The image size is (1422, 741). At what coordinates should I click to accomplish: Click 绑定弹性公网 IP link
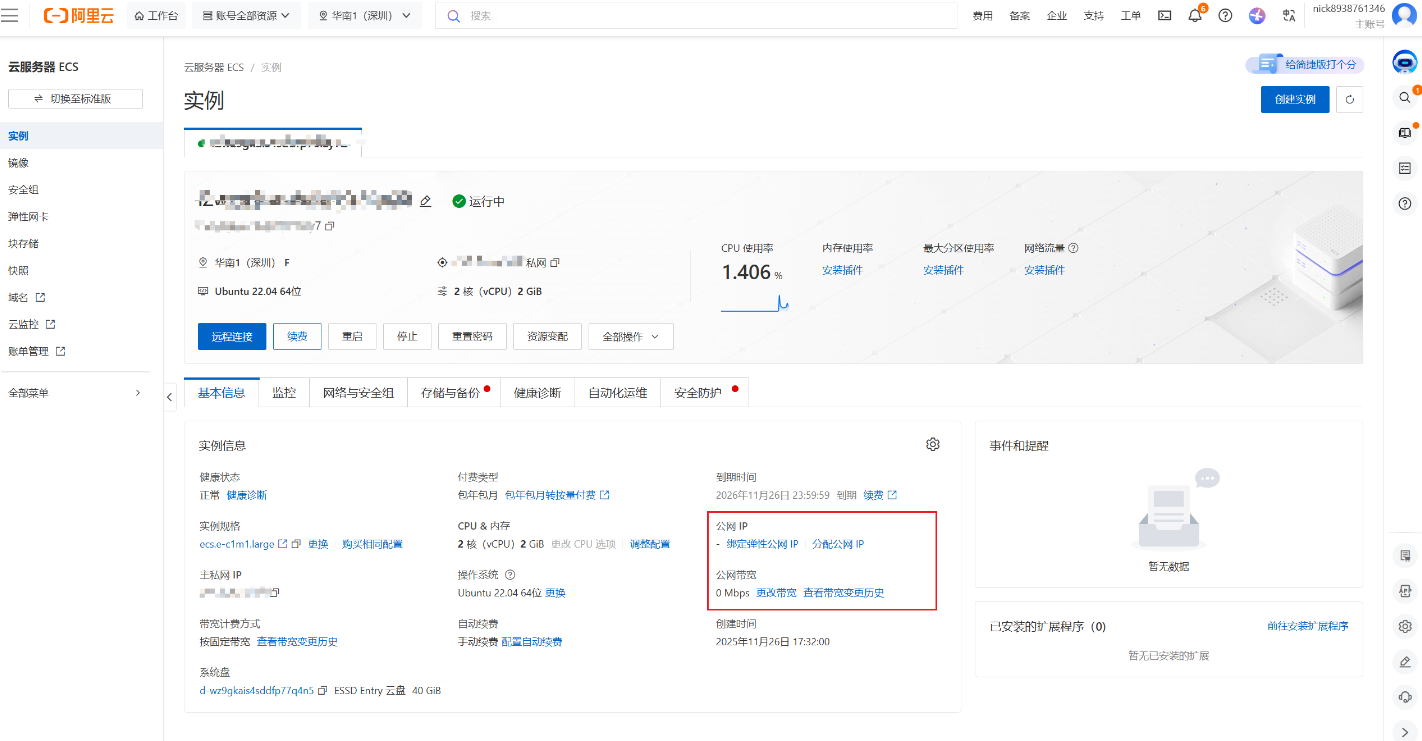coord(762,544)
